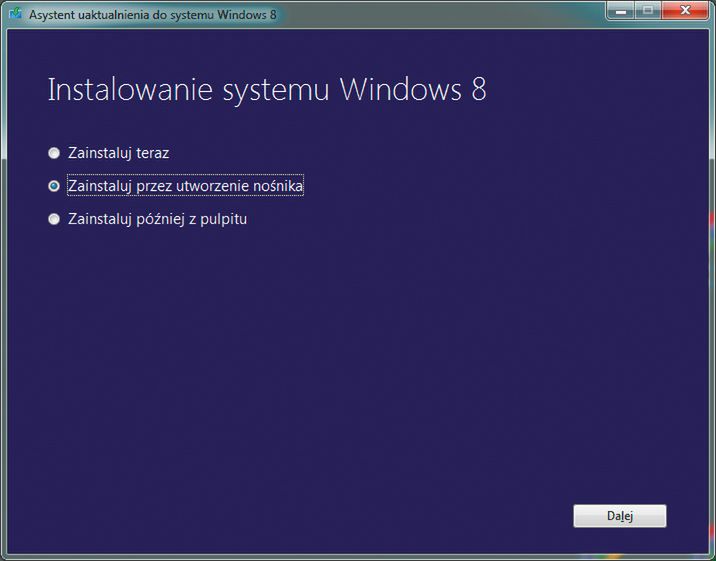
Task: Choose "Zainstaluj przez utworzenie nośnika" radio option
Action: 54,186
